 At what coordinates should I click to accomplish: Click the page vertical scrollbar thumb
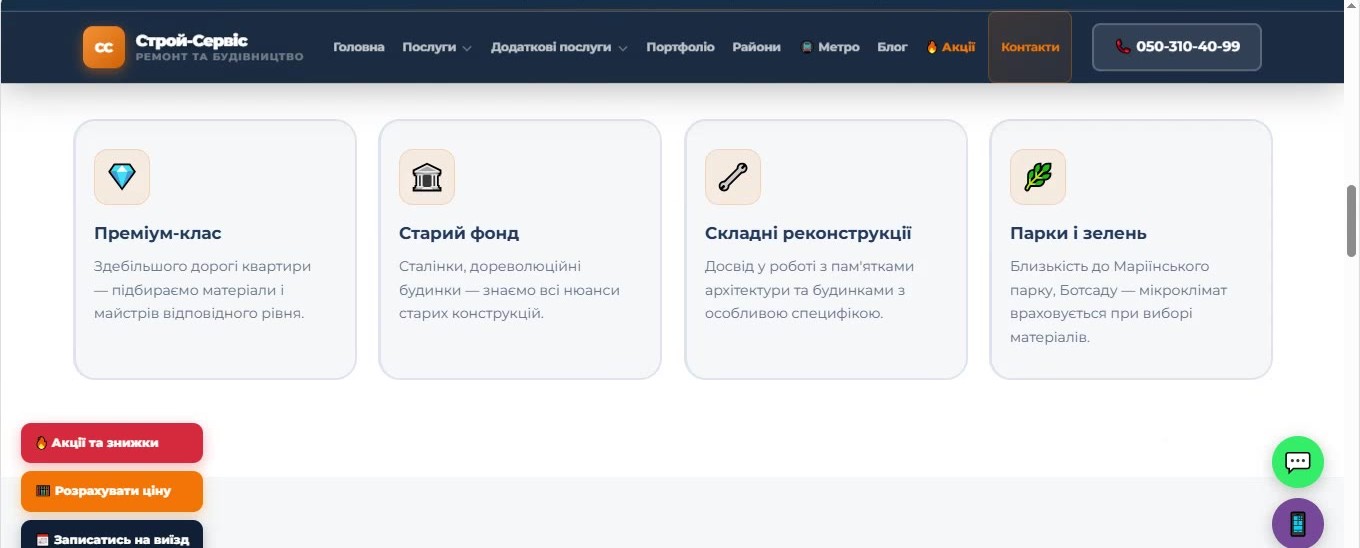[x=1352, y=221]
